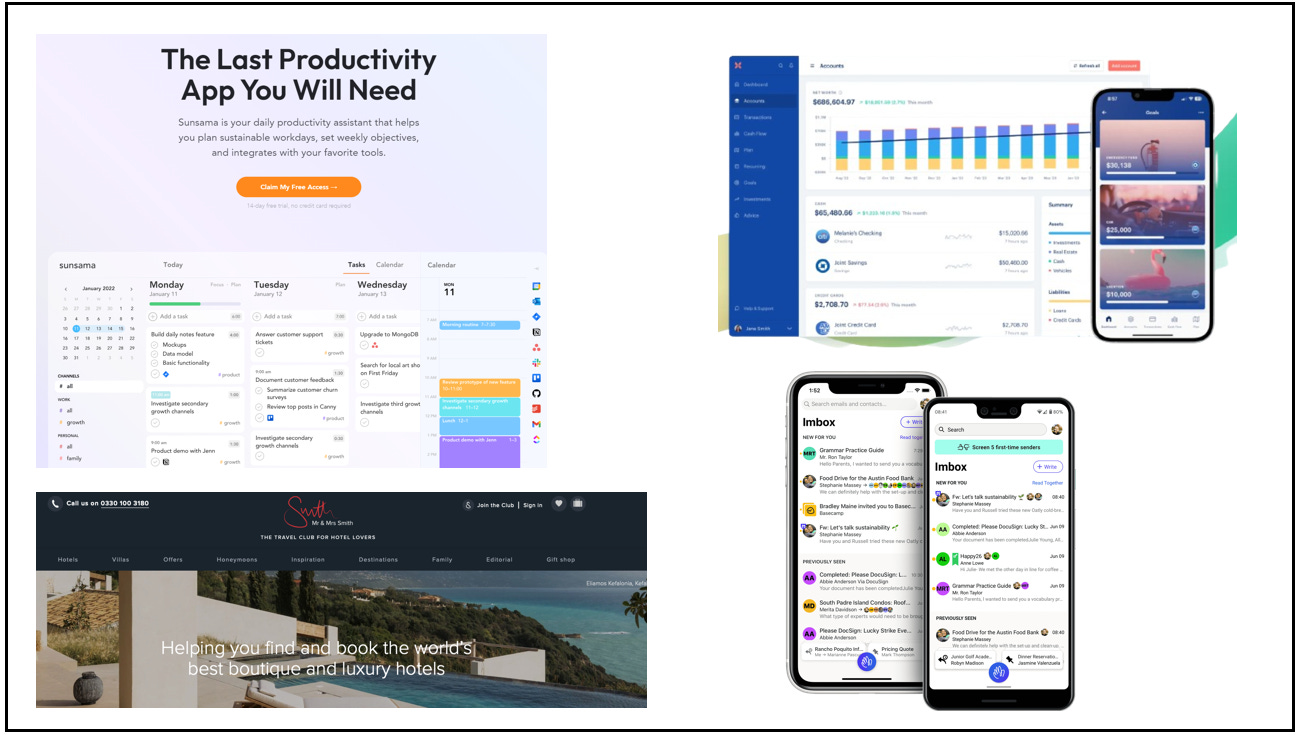The image size is (1300, 735).
Task: Click the phone icon beside Call us on
Action: [55, 503]
